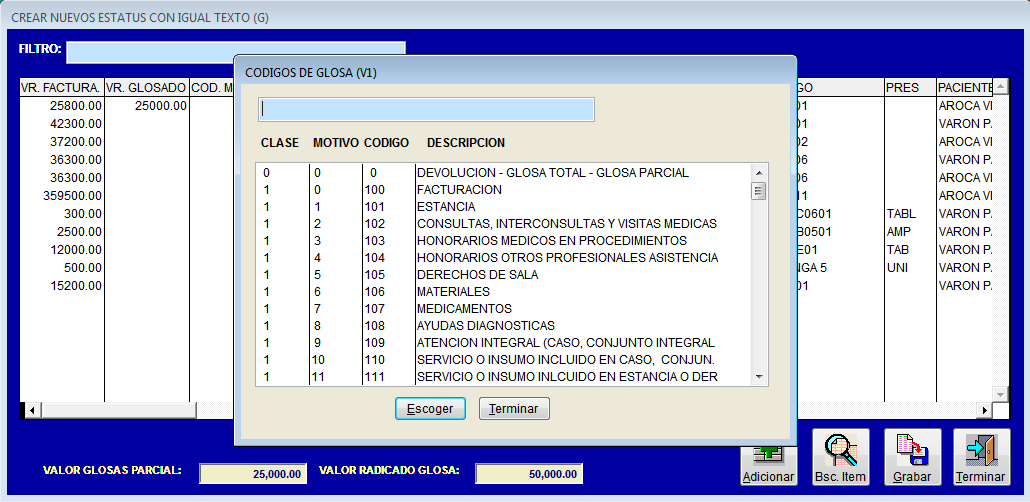This screenshot has width=1030, height=502.
Task: Close the dialog with the Terminar button beside Escoger
Action: pyautogui.click(x=514, y=409)
